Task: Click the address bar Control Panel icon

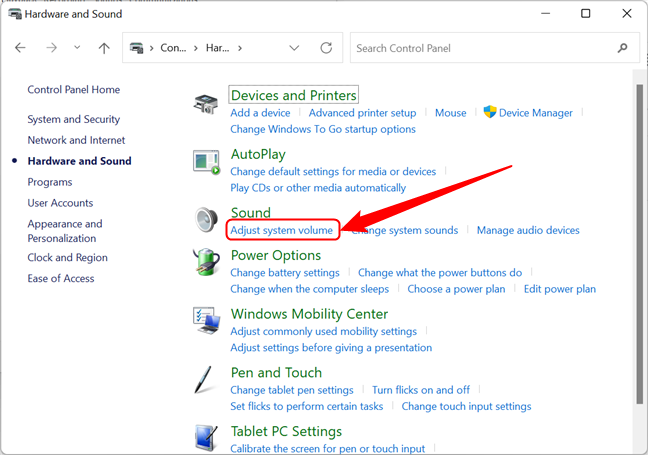Action: (x=136, y=48)
